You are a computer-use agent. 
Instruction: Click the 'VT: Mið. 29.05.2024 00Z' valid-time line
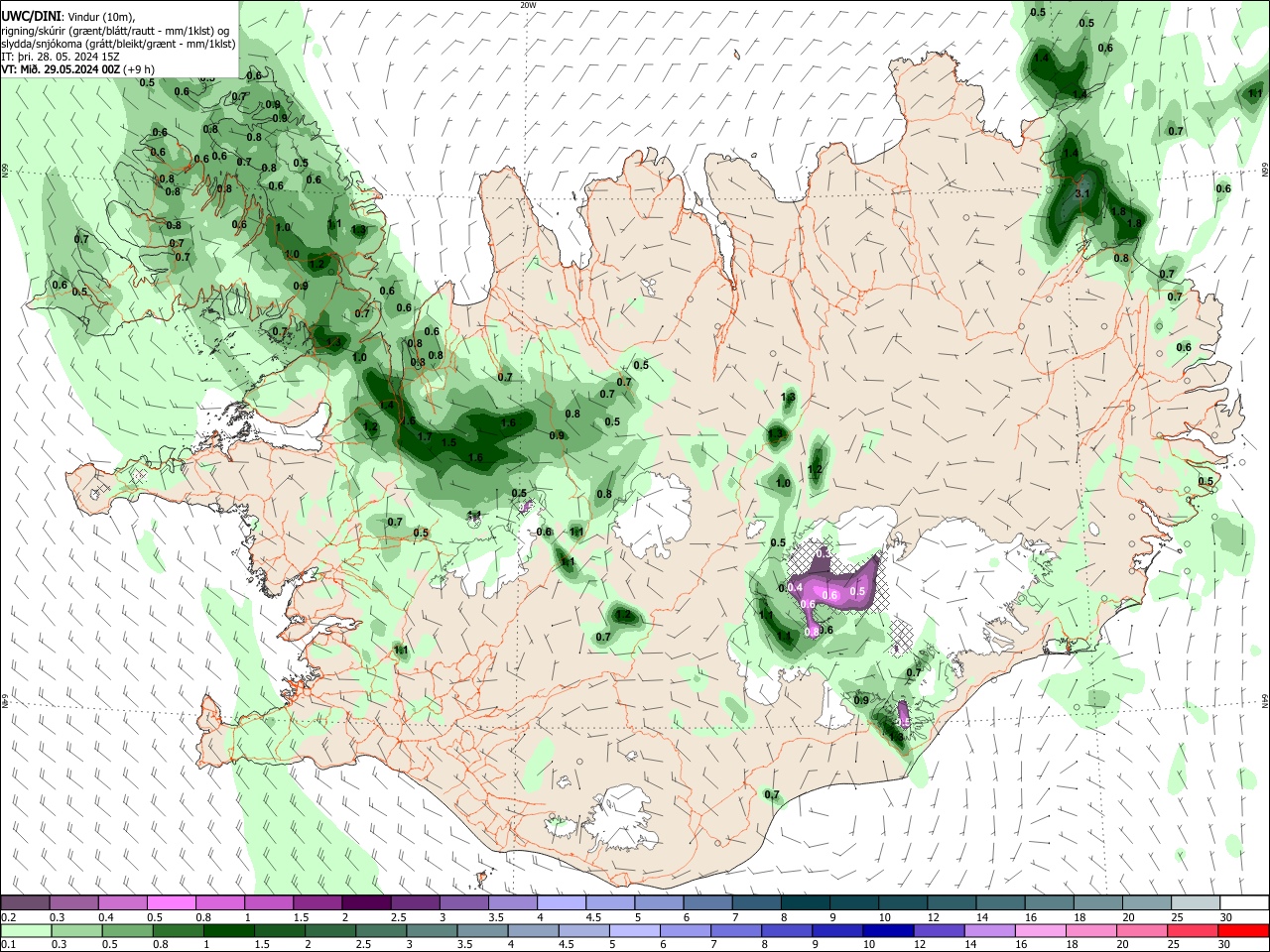pos(60,69)
